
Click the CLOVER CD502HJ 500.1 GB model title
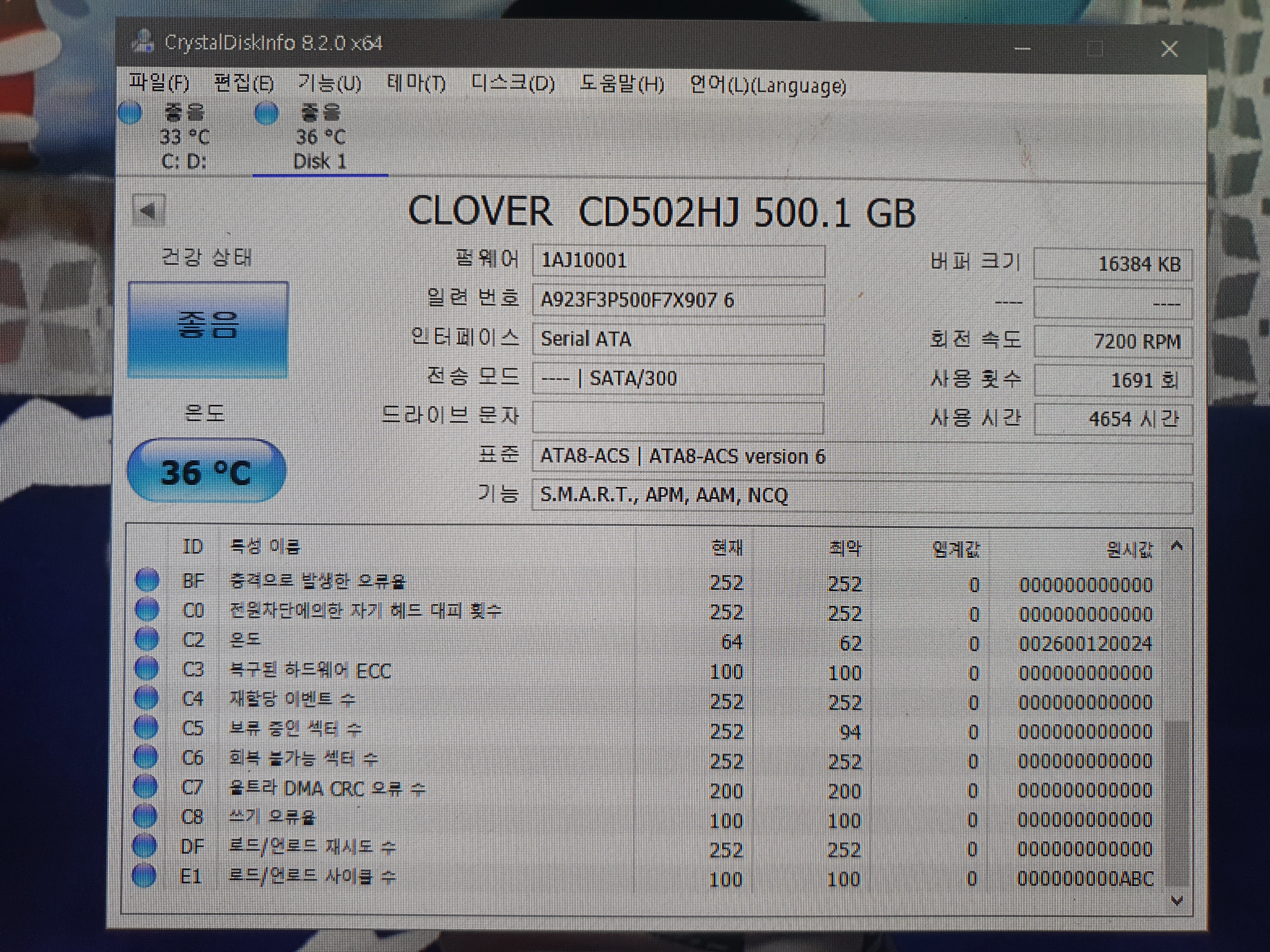coord(661,212)
